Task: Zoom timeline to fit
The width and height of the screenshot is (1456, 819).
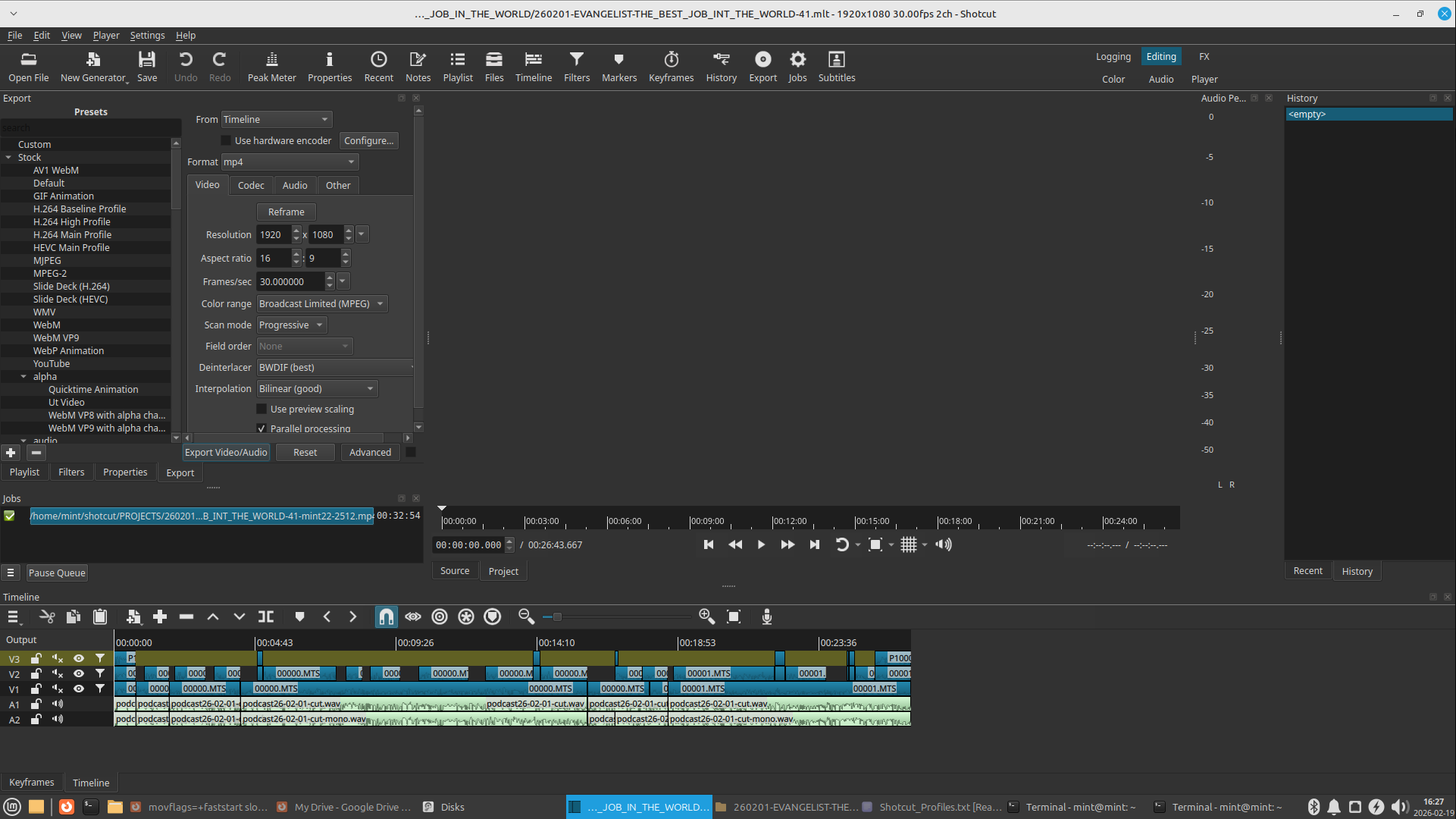Action: 733,617
